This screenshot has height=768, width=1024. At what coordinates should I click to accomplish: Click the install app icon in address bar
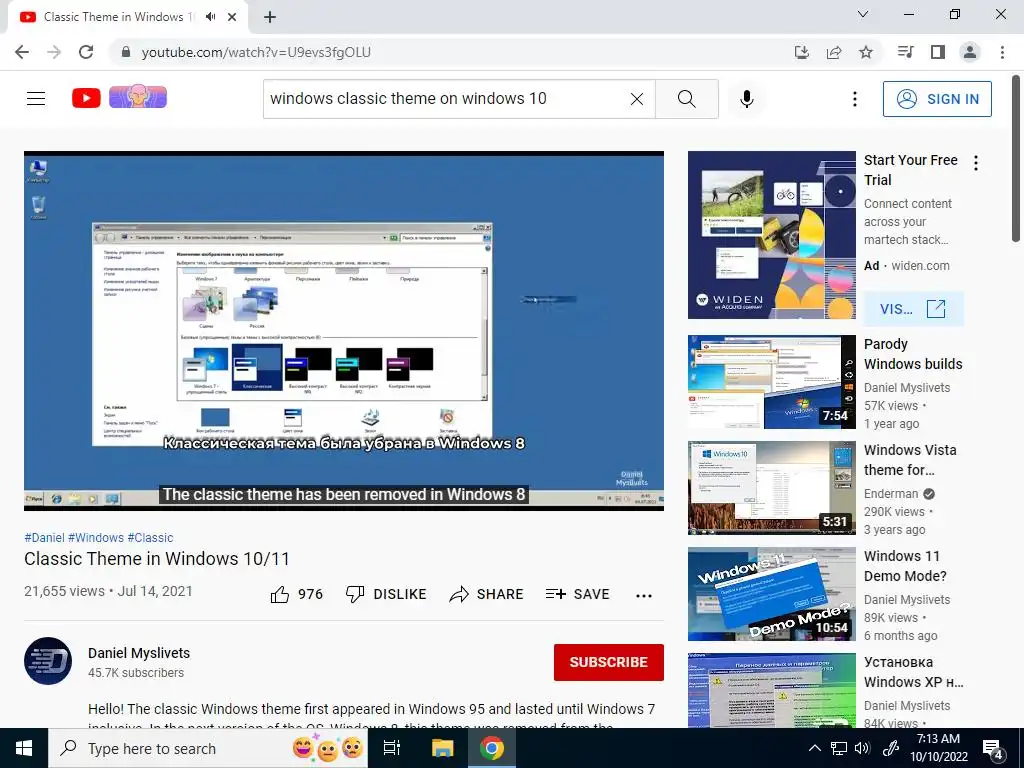802,52
